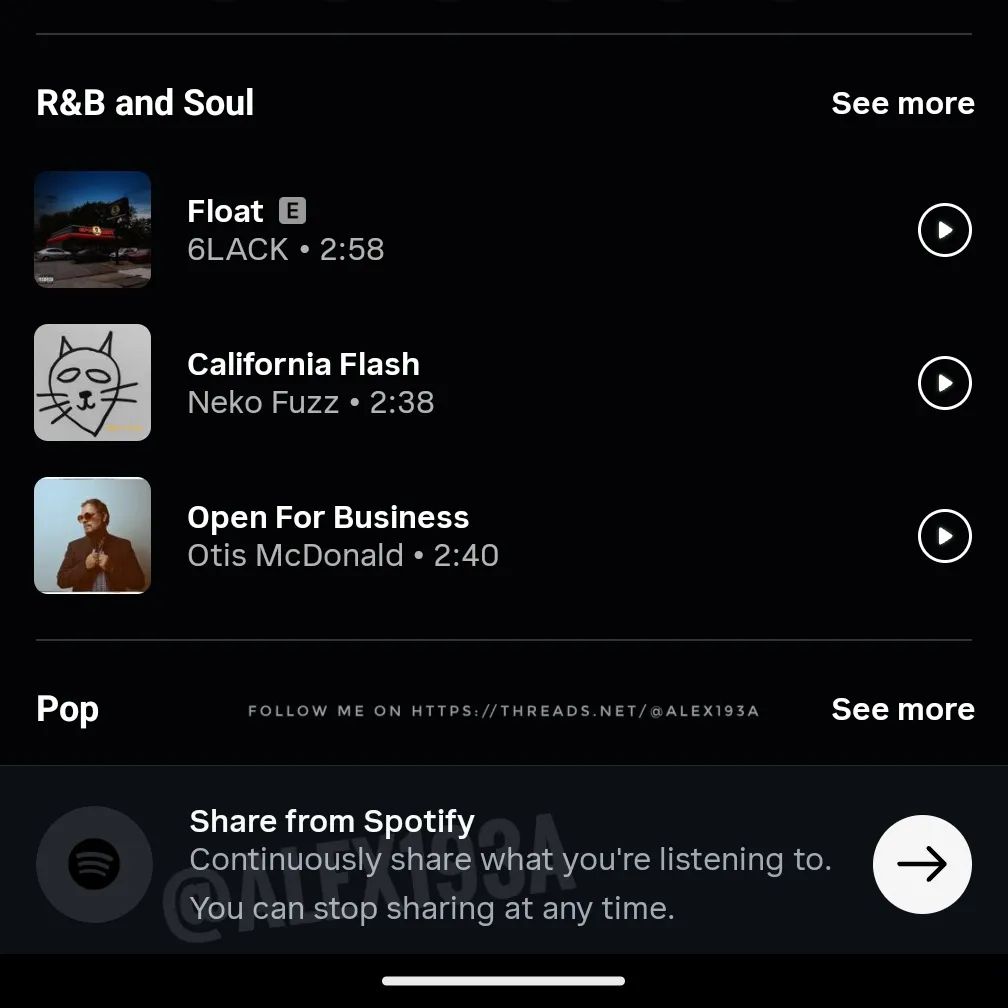Open See more for the Pop section
This screenshot has width=1008, height=1008.
[x=902, y=709]
